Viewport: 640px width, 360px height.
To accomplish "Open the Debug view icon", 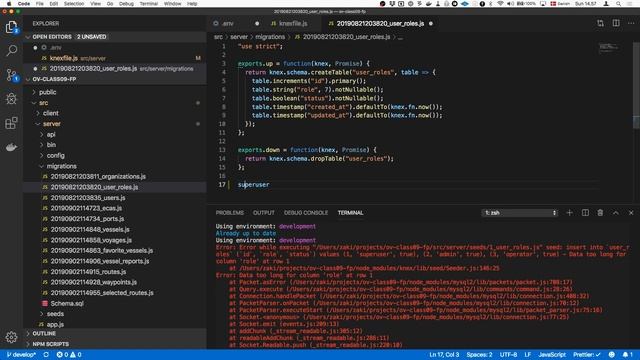I will pos(11,99).
